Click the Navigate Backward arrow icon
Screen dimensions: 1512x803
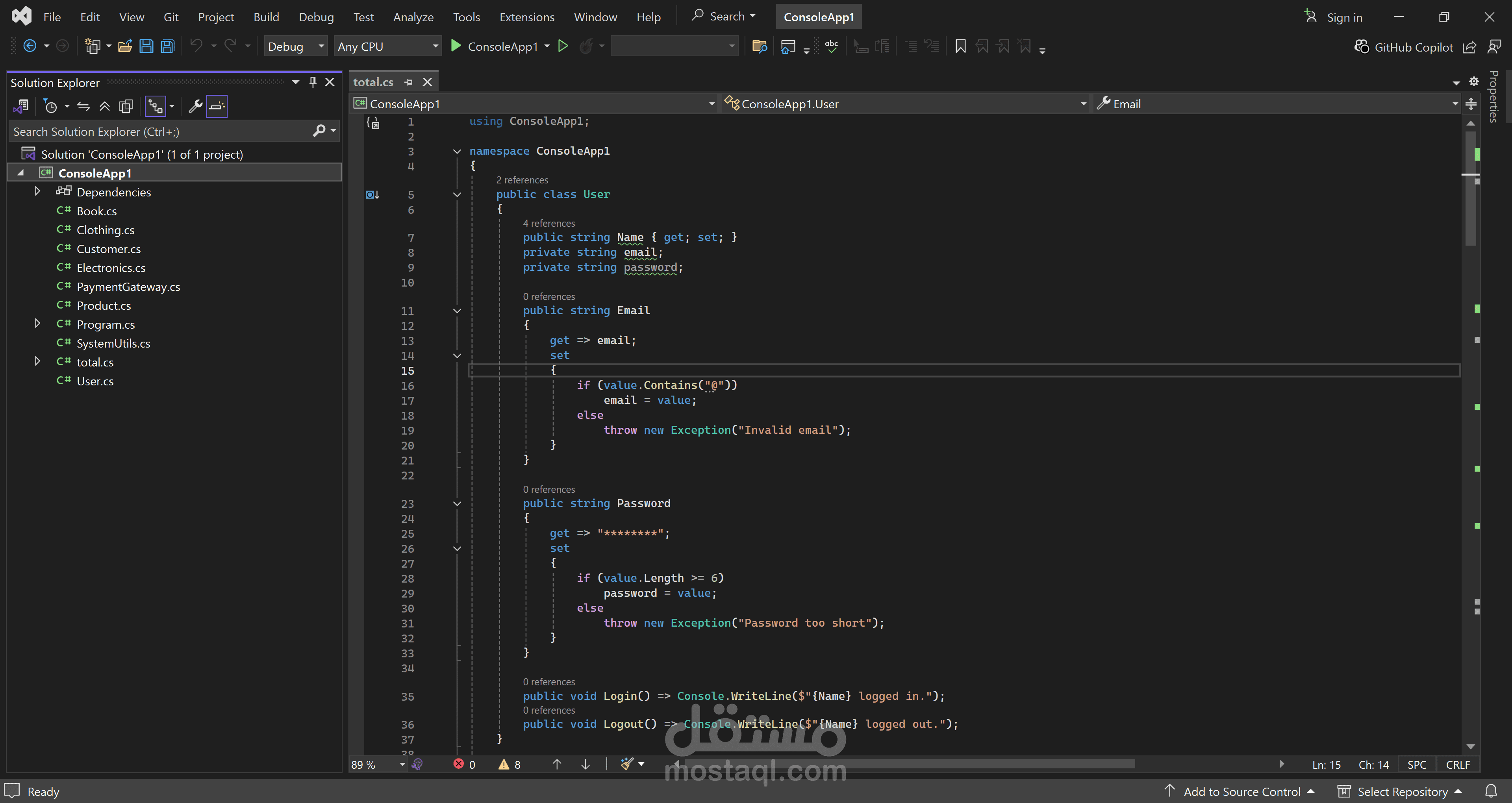[30, 46]
